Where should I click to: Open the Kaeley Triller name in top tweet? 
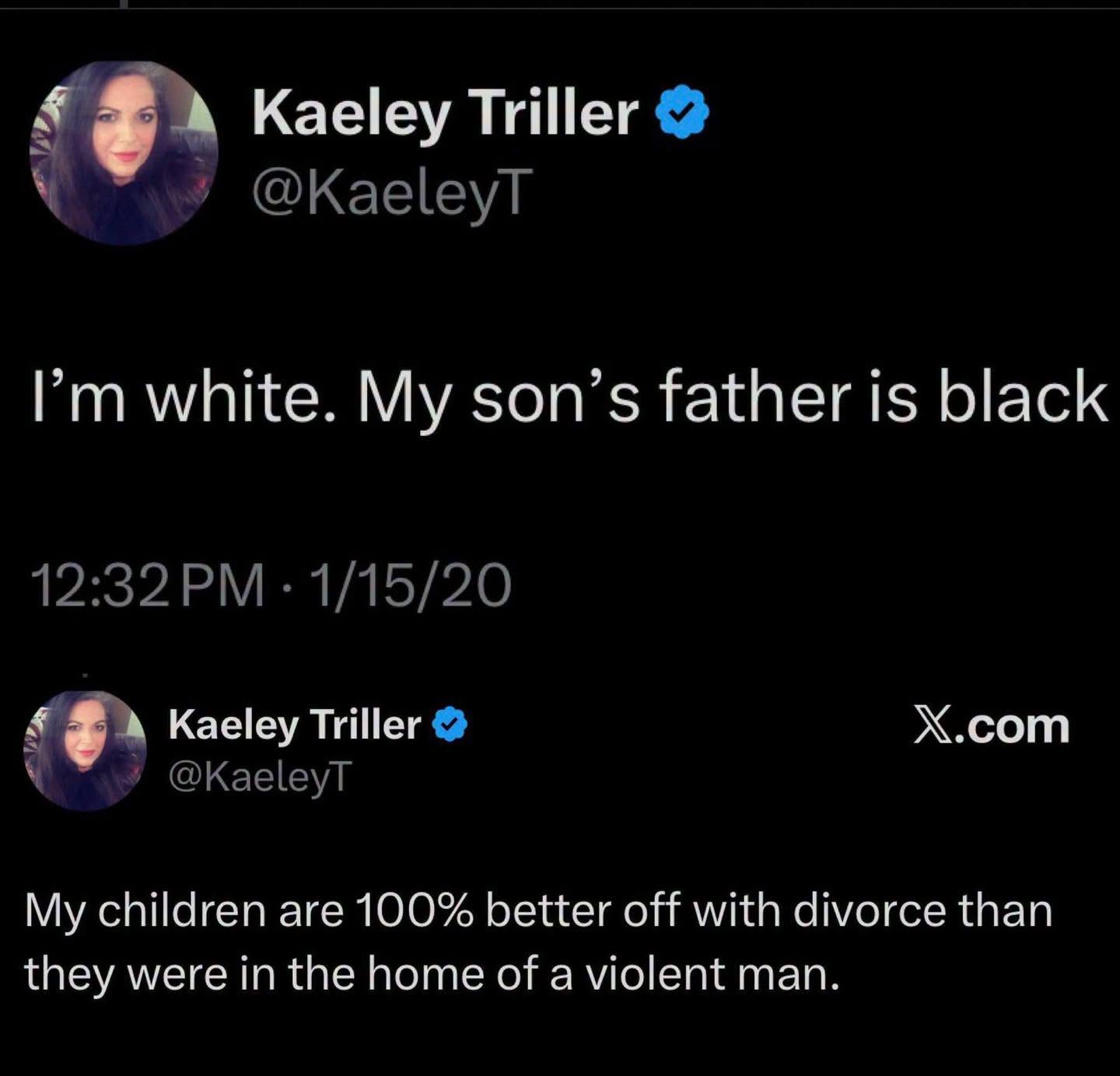445,114
